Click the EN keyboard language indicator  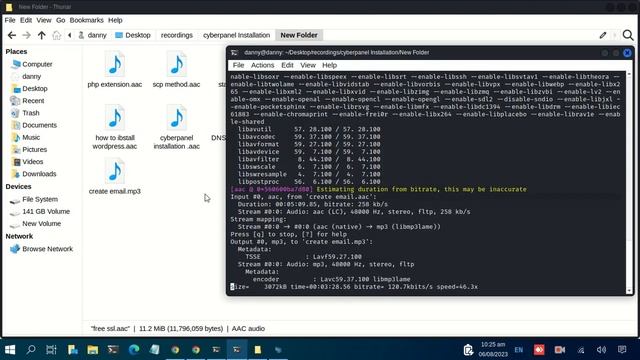(x=519, y=350)
